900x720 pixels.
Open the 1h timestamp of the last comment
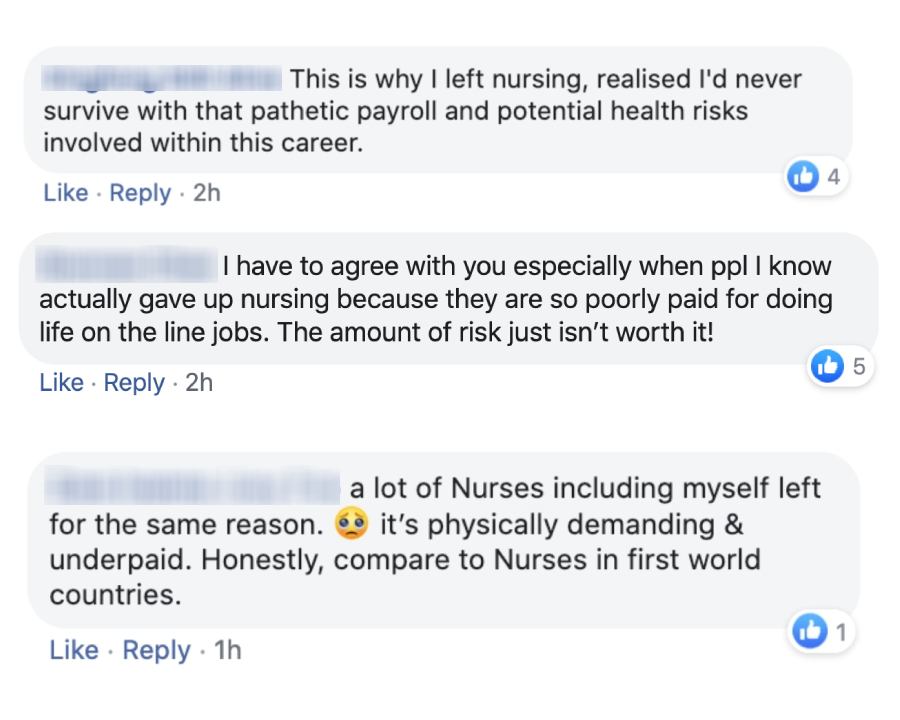pos(228,651)
